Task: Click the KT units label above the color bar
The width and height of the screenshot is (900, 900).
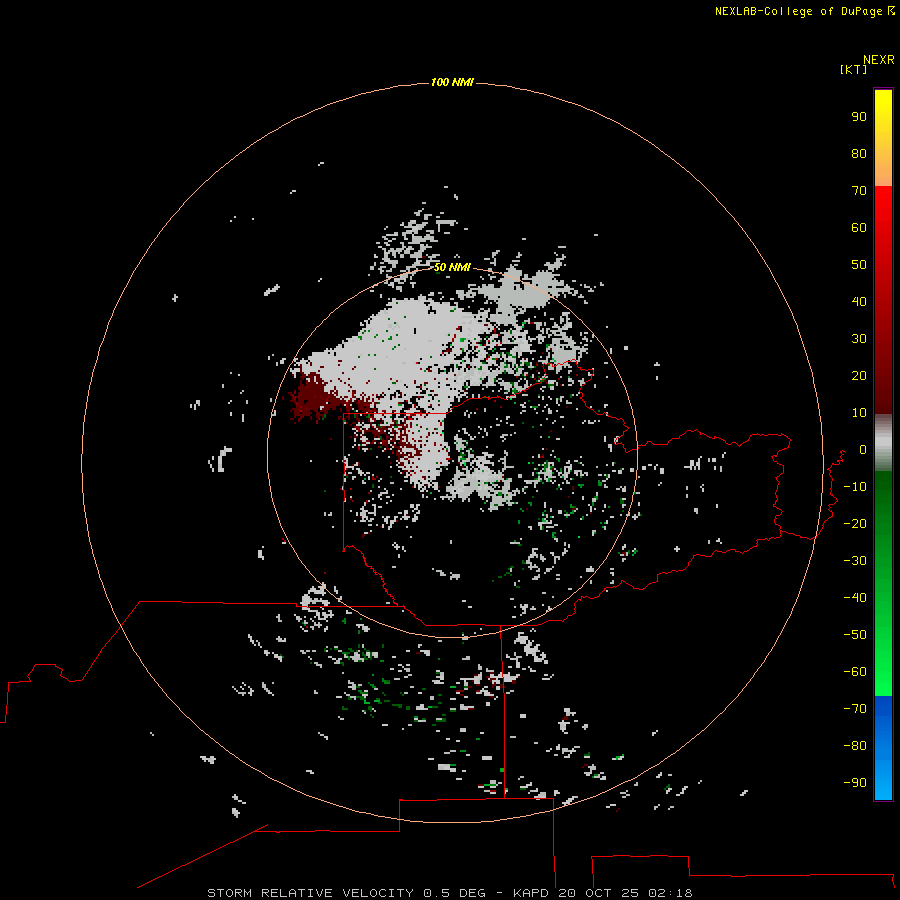Action: pos(853,69)
